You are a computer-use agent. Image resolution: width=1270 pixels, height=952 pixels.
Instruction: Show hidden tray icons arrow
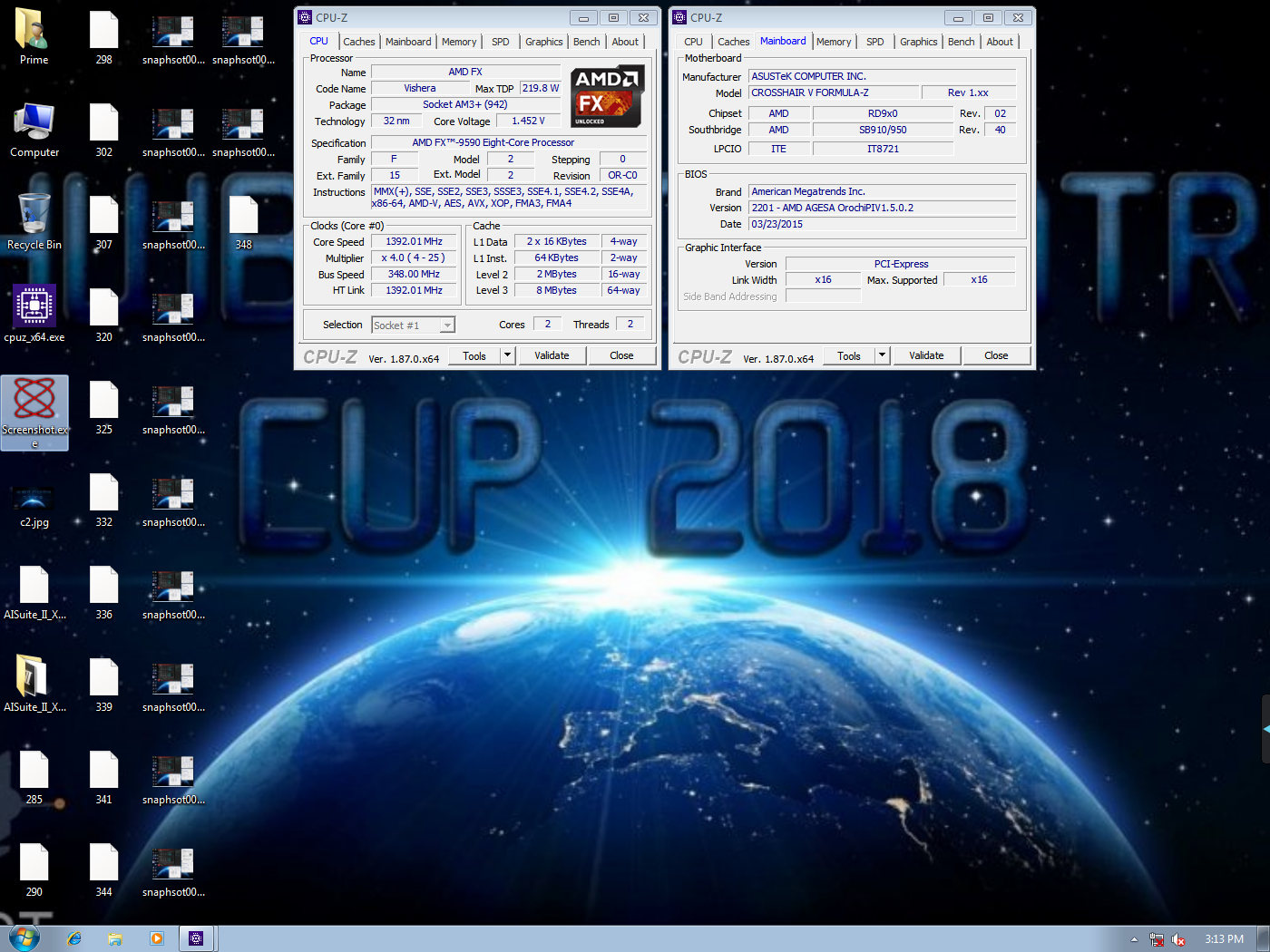pos(1134,939)
